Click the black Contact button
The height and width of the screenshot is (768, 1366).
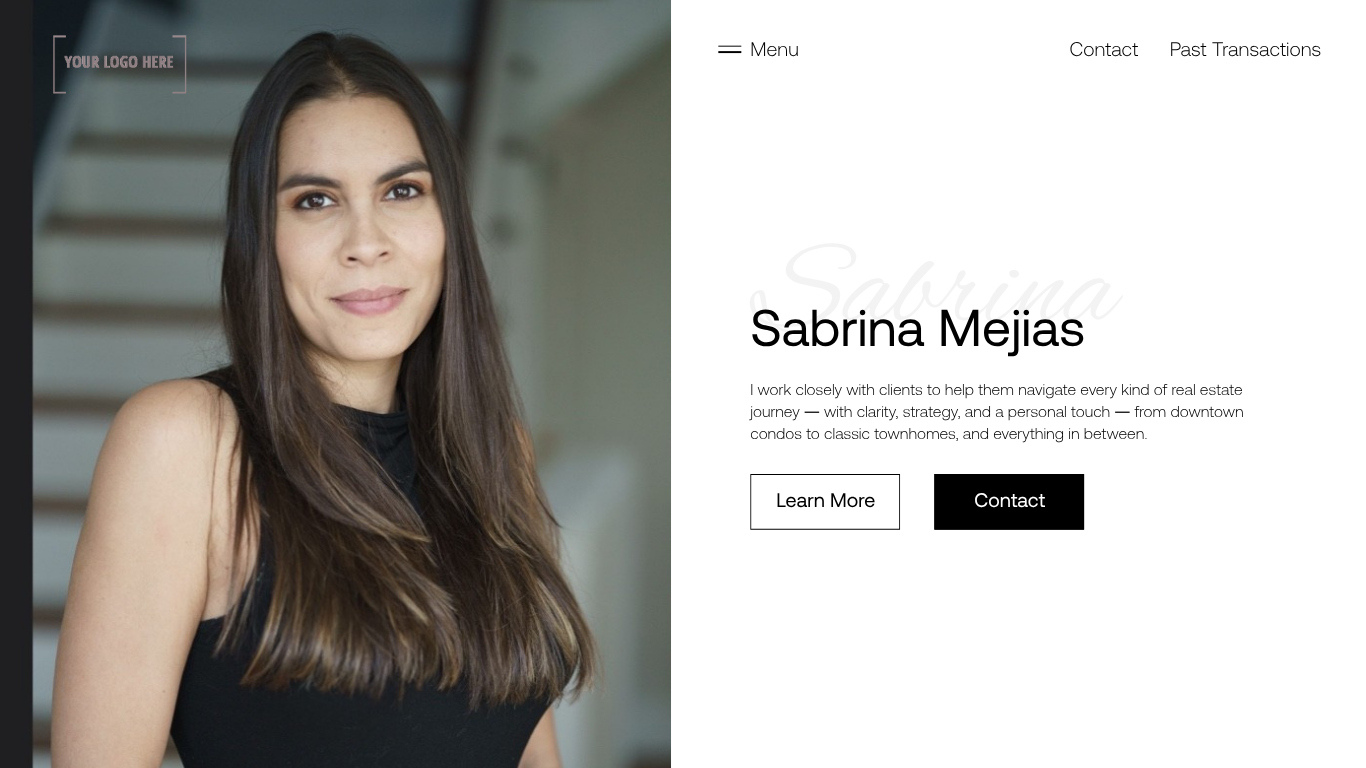1009,502
